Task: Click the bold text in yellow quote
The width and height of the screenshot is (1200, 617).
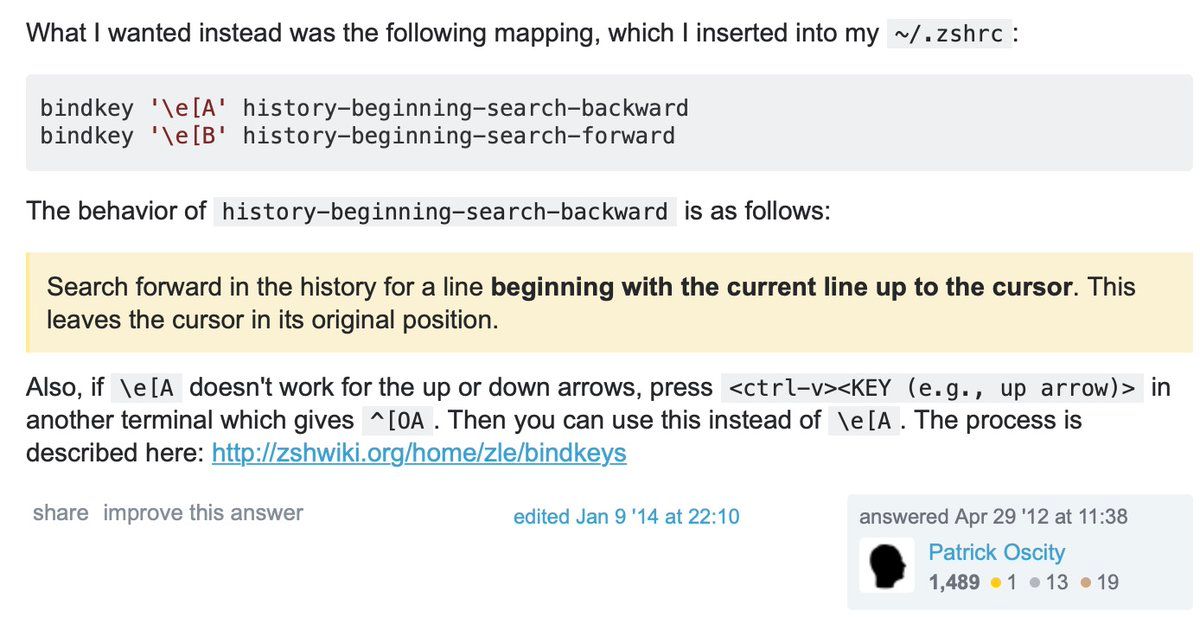Action: (782, 288)
